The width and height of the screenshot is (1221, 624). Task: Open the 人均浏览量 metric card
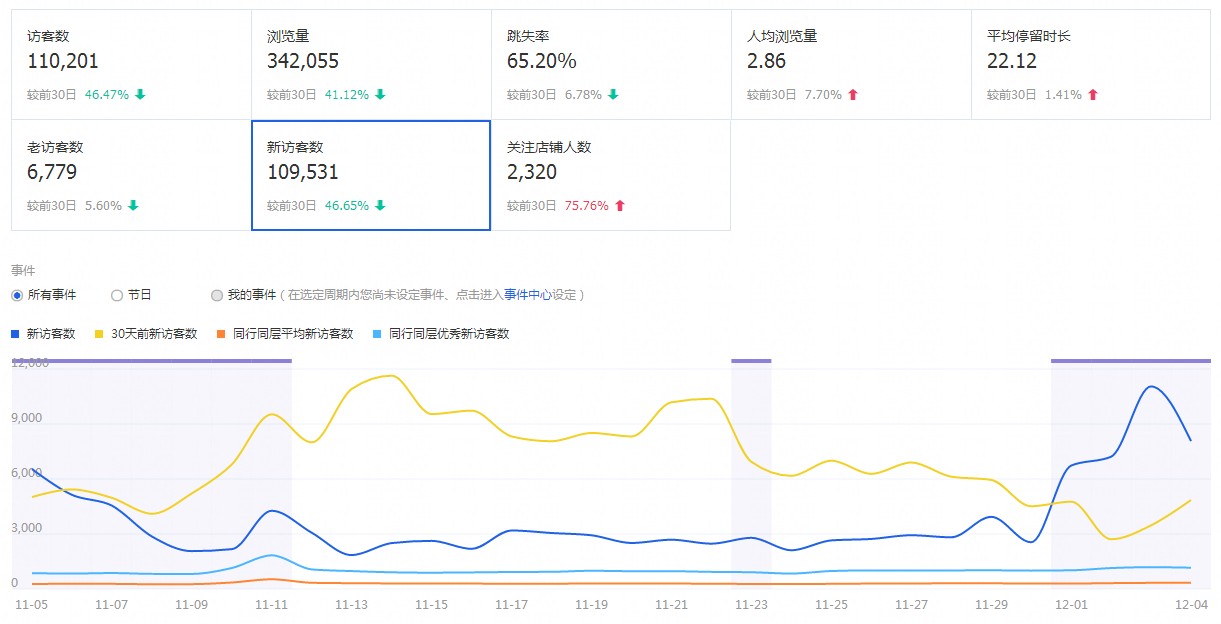click(851, 65)
